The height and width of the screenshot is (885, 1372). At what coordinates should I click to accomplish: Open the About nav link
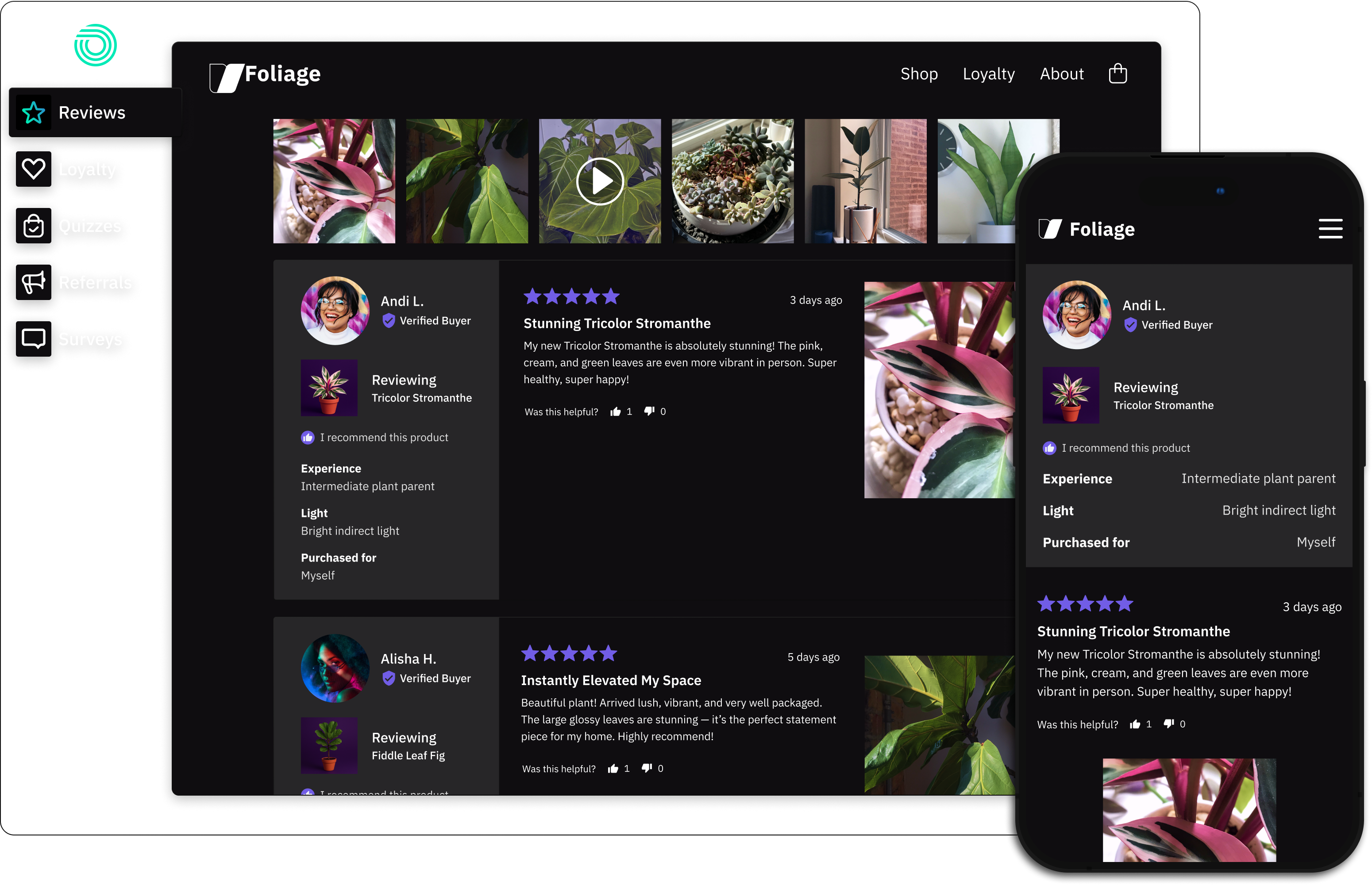tap(1062, 74)
